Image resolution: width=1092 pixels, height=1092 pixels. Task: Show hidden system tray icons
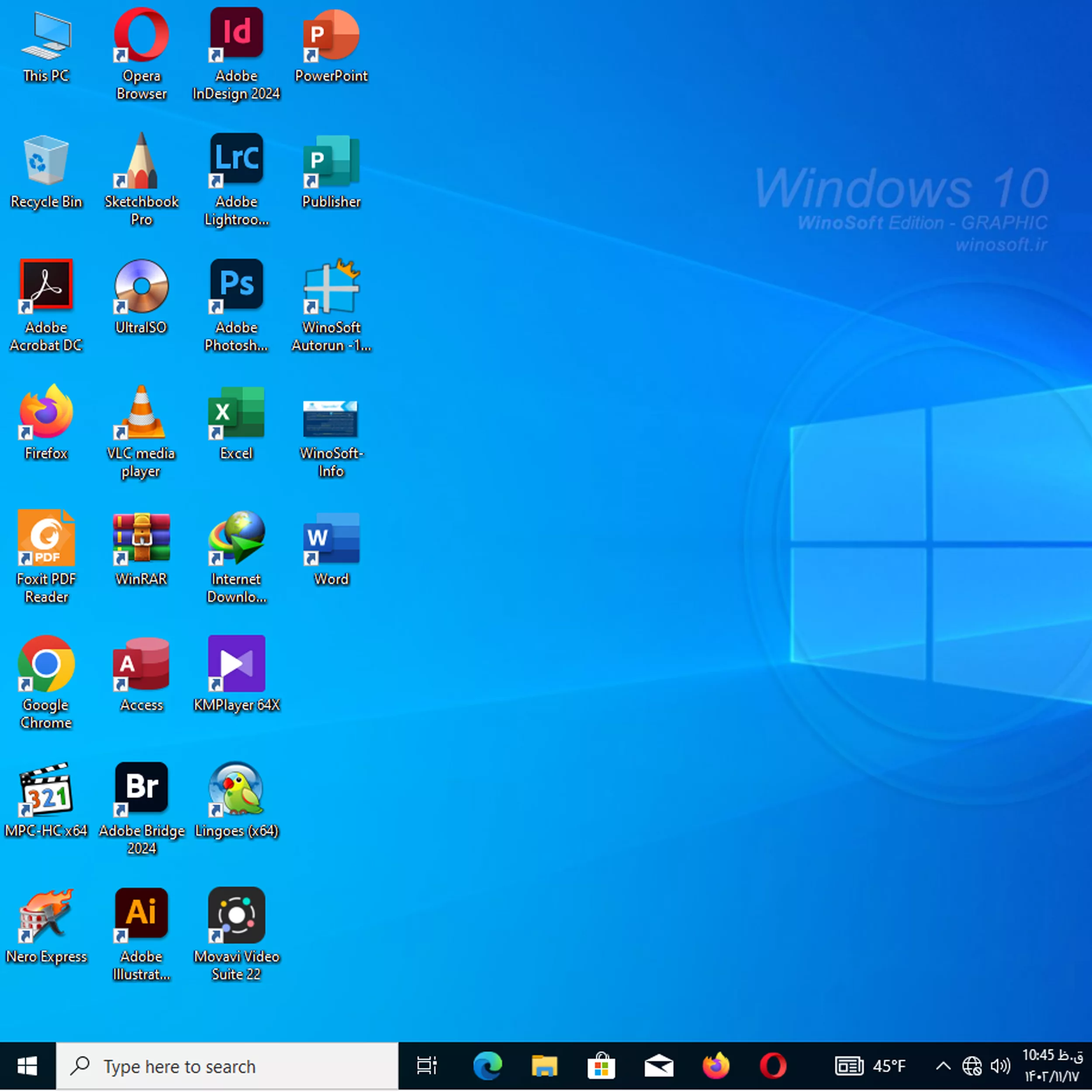coord(943,1066)
